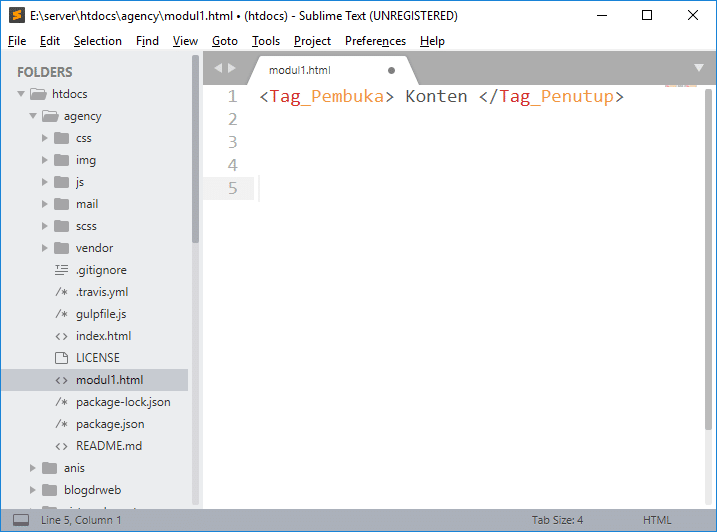Expand the vendor folder
Viewport: 717px width, 532px height.
pos(44,248)
